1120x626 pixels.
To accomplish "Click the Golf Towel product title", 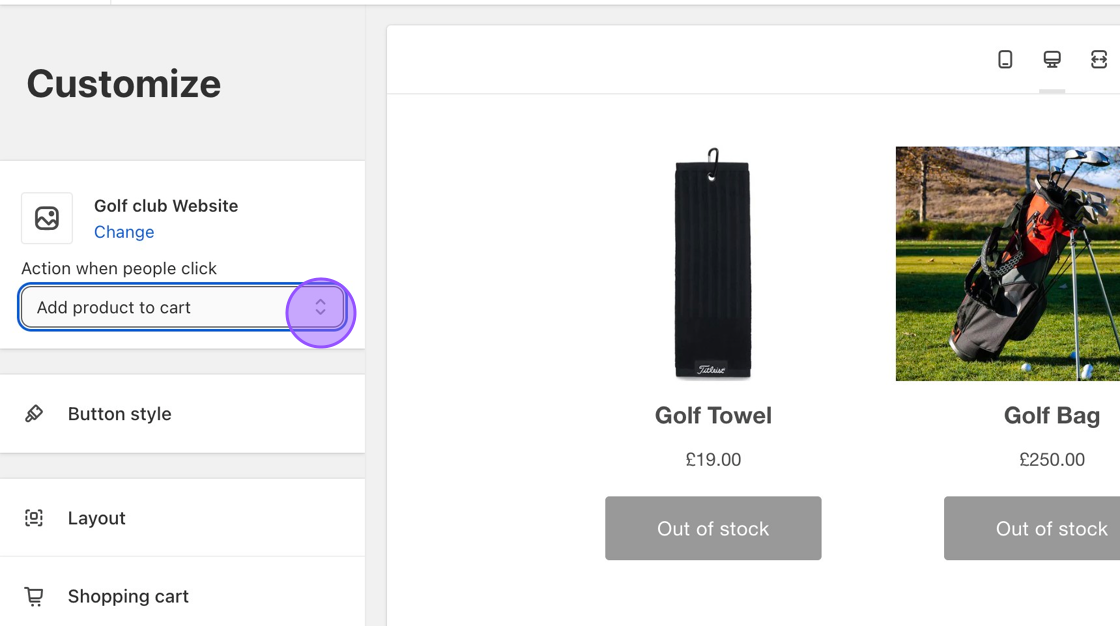I will [713, 415].
